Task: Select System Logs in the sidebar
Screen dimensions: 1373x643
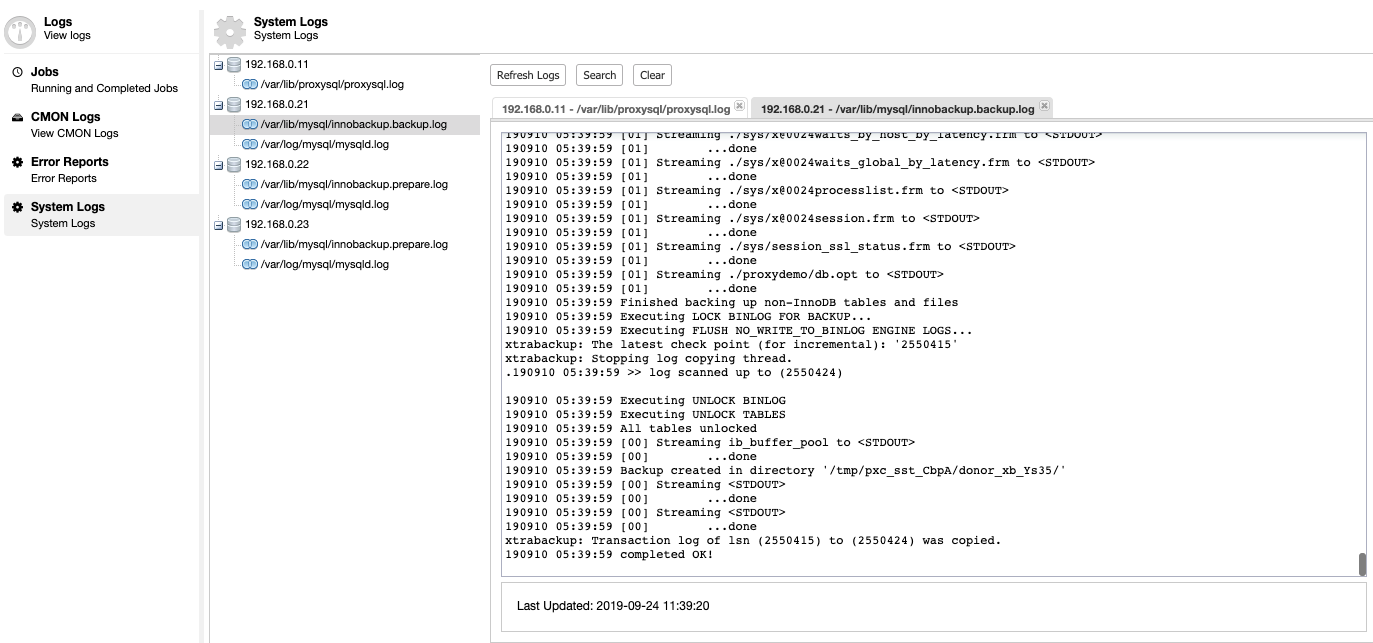Action: pyautogui.click(x=102, y=215)
